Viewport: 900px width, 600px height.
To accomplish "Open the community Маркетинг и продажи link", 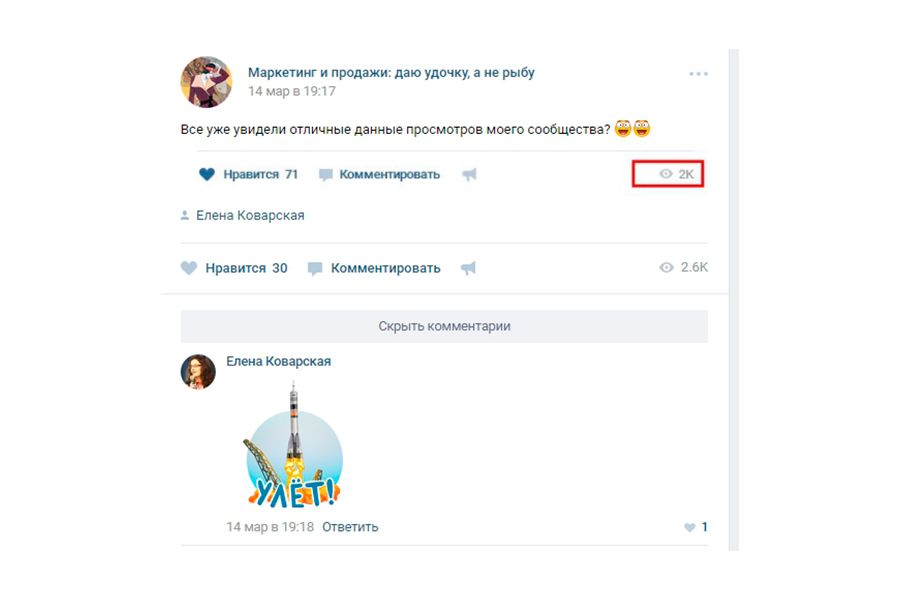I will coord(391,72).
